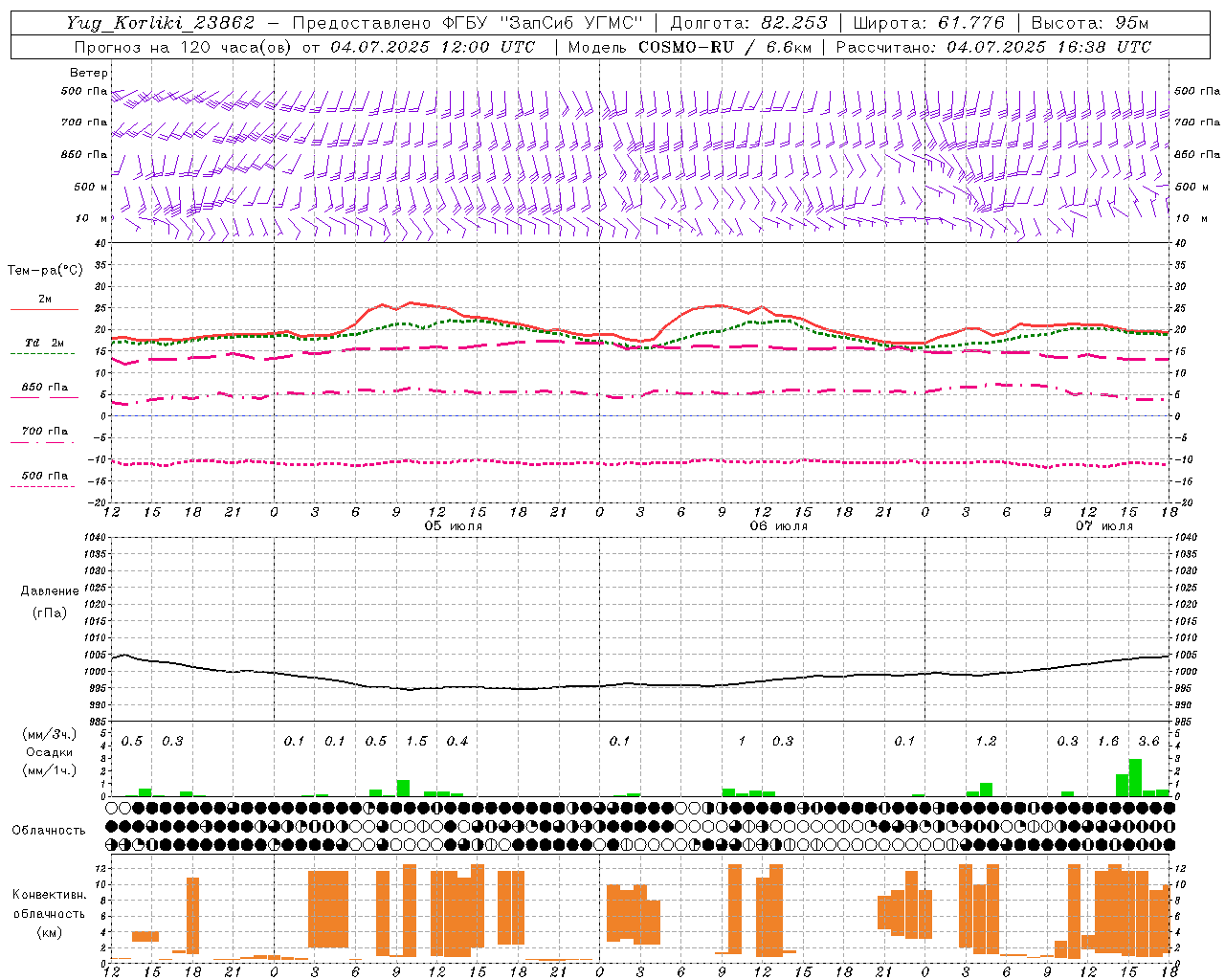This screenshot has width=1225, height=980.
Task: Click precipitation value 0.4
Action: click(x=457, y=741)
